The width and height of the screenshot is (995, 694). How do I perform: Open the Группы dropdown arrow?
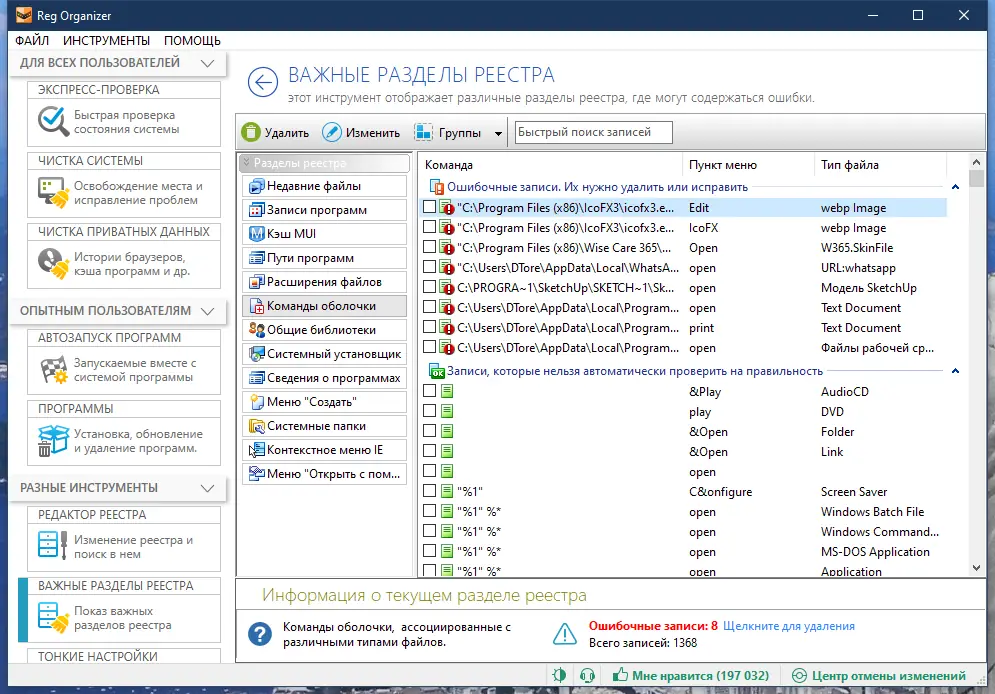498,133
